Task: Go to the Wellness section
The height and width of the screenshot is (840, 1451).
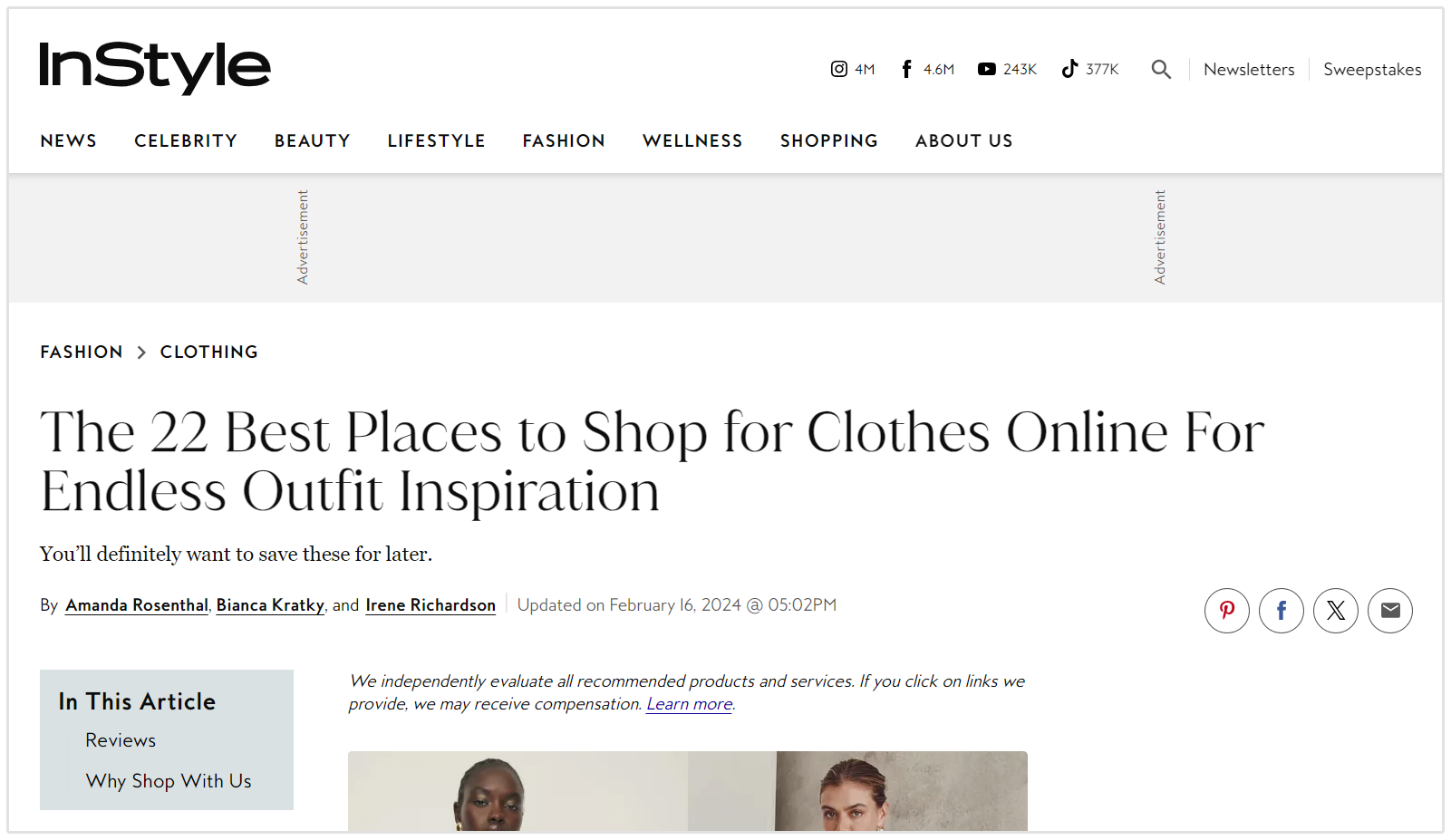Action: pyautogui.click(x=692, y=140)
